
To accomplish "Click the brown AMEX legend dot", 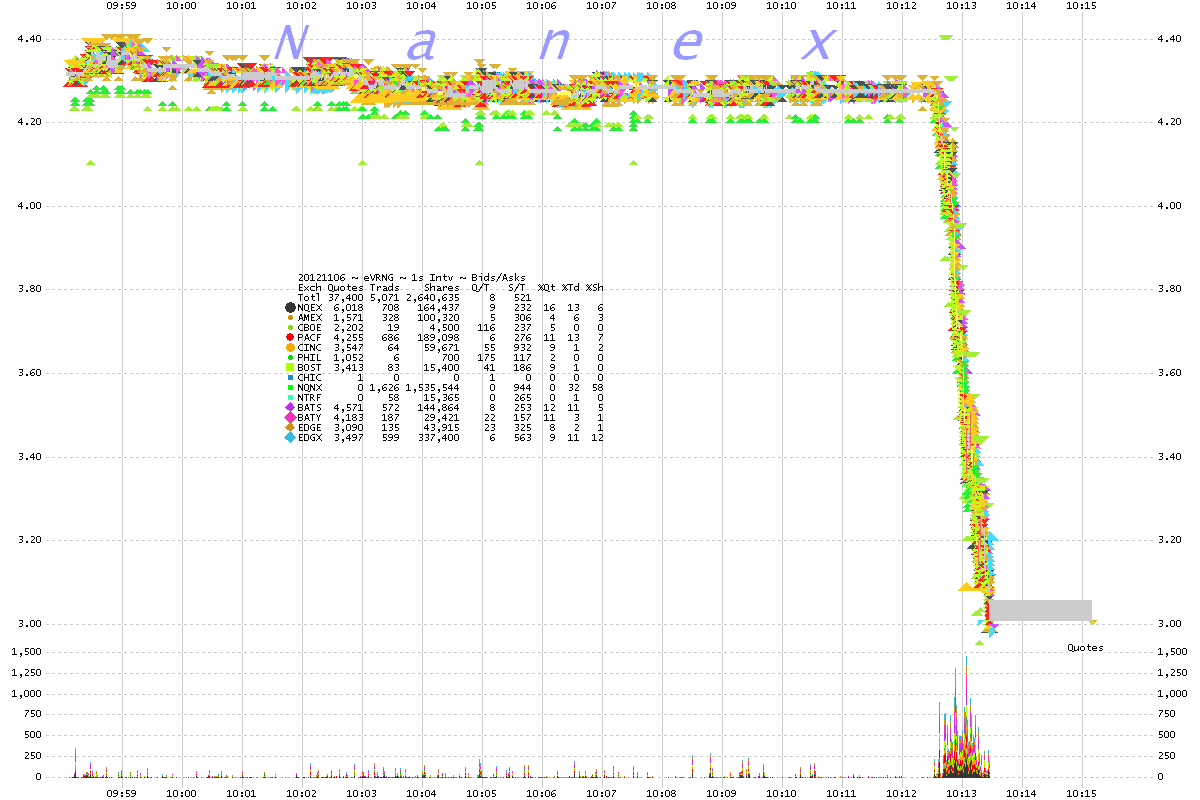I will click(x=290, y=317).
